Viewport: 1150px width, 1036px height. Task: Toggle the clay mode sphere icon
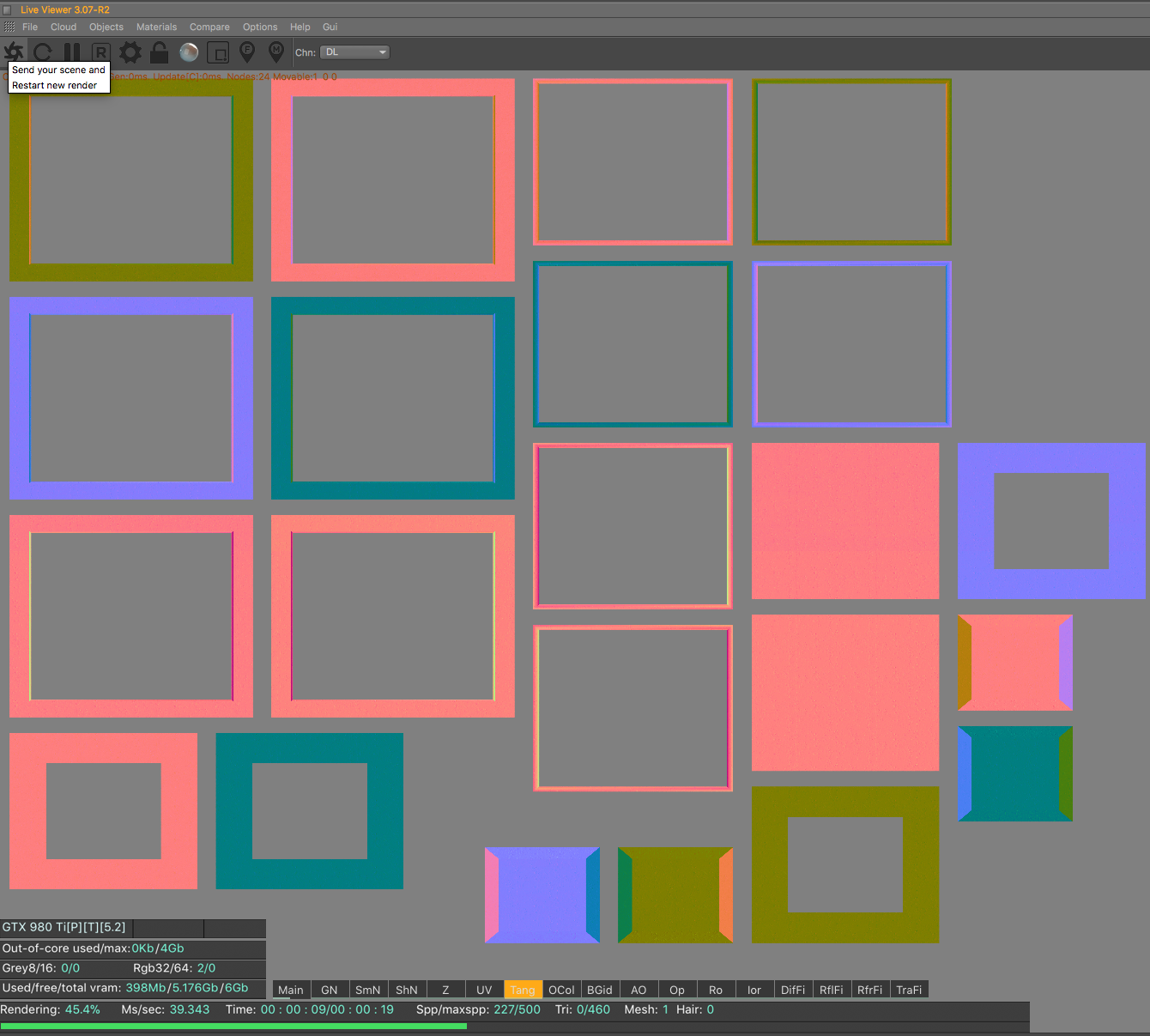[189, 52]
